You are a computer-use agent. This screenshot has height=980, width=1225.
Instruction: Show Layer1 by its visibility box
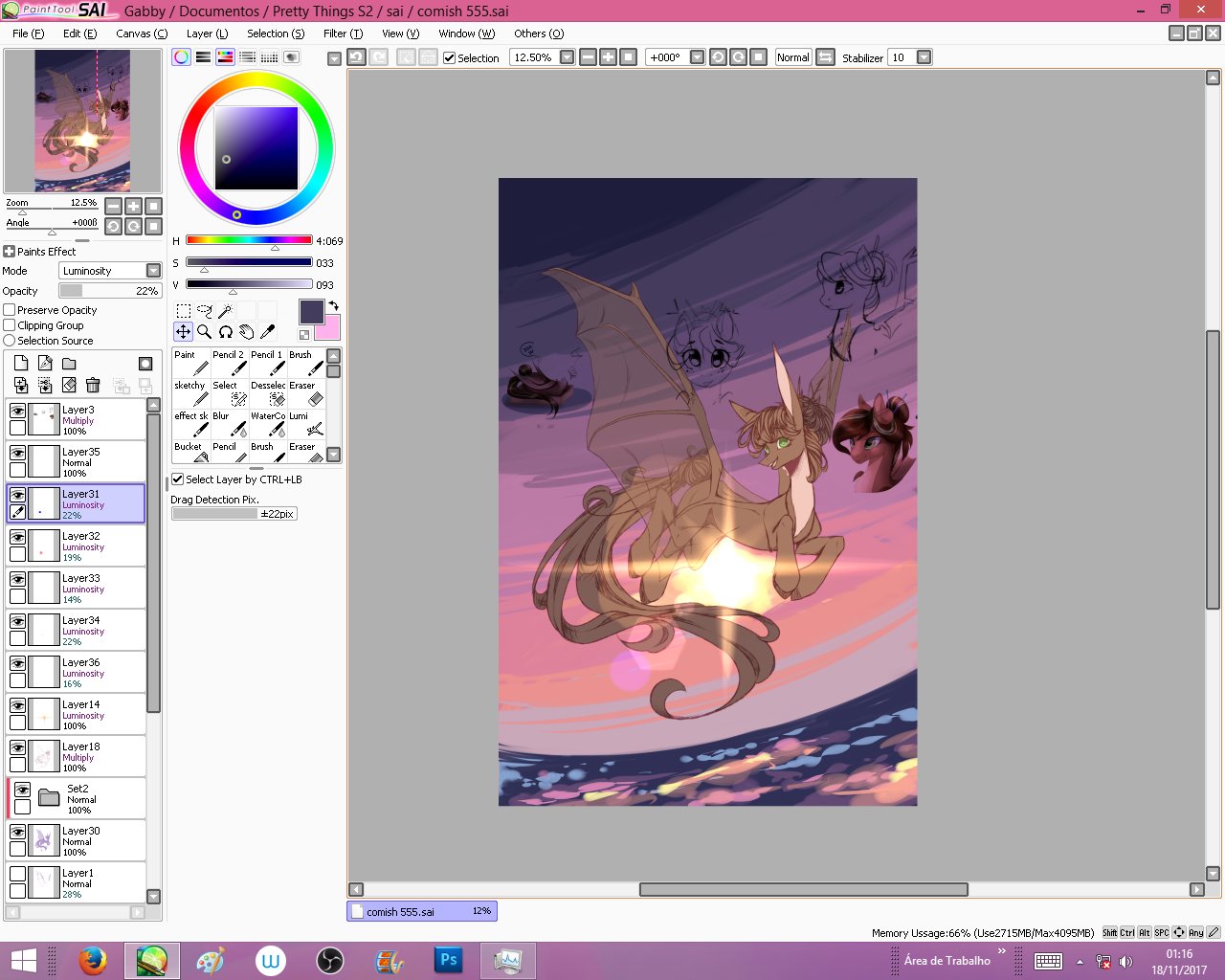(17, 874)
